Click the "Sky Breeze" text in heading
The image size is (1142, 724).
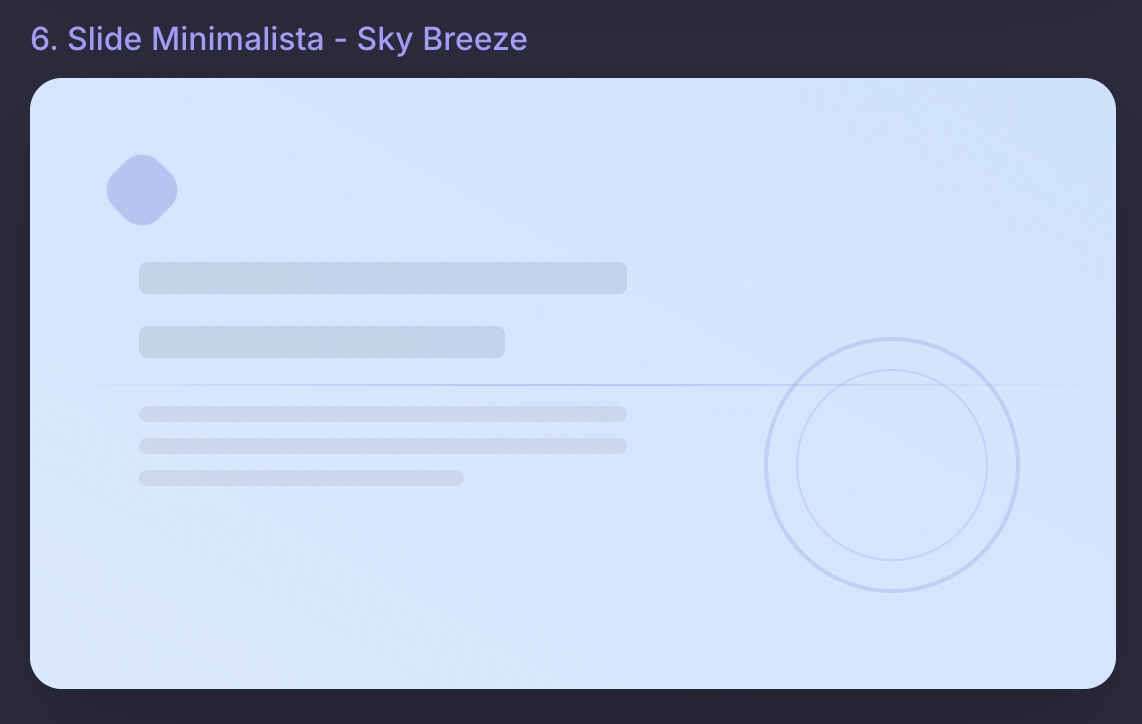[x=442, y=40]
